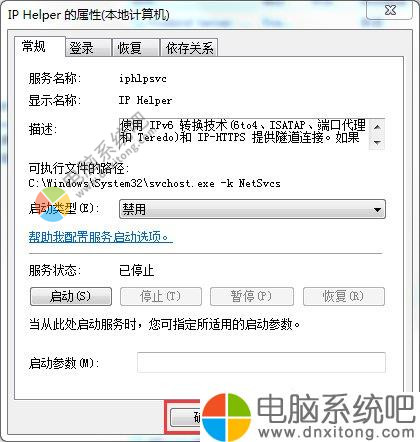Click the description box scroll-down arrow
Viewport: 420px width, 442px height.
[x=377, y=142]
